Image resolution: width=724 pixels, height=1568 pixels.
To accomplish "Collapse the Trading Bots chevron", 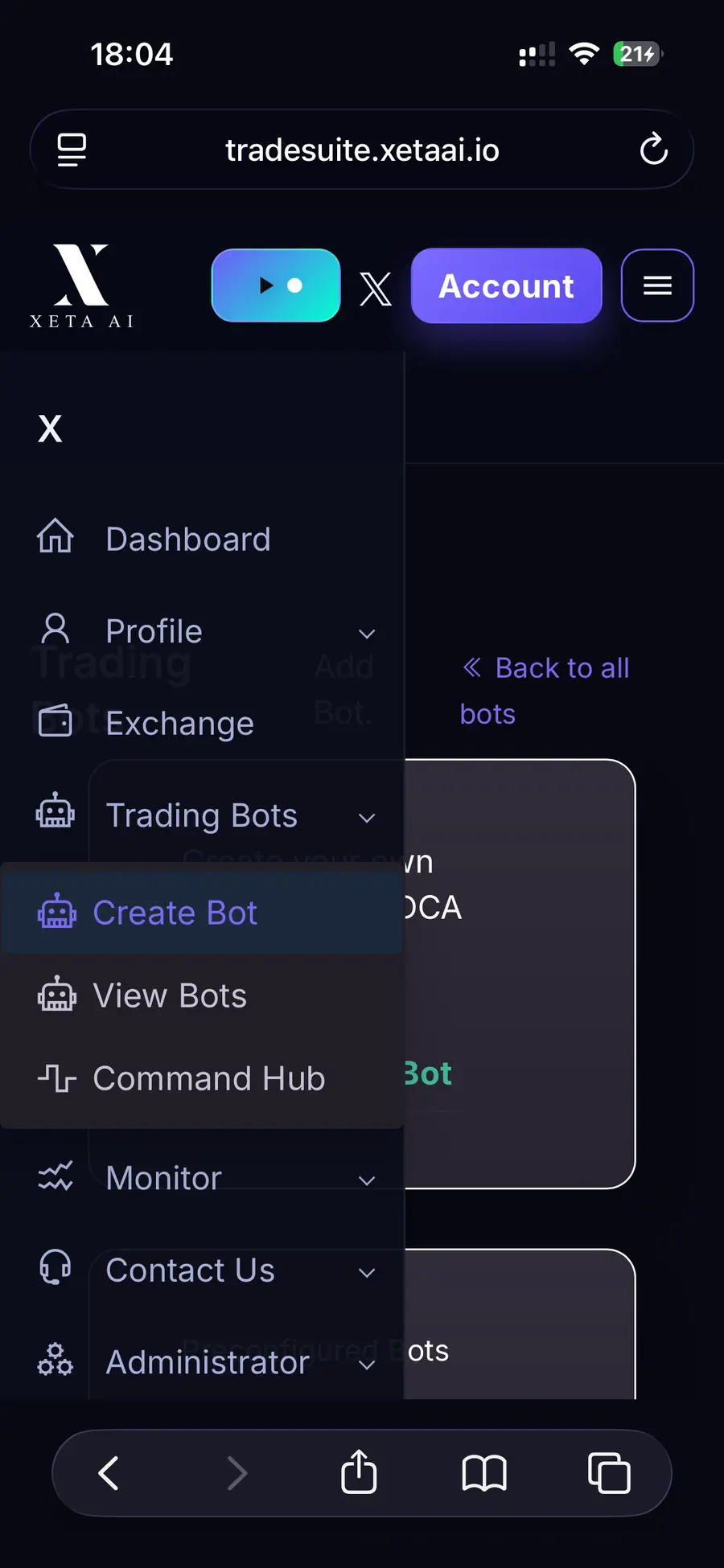I will pyautogui.click(x=367, y=818).
